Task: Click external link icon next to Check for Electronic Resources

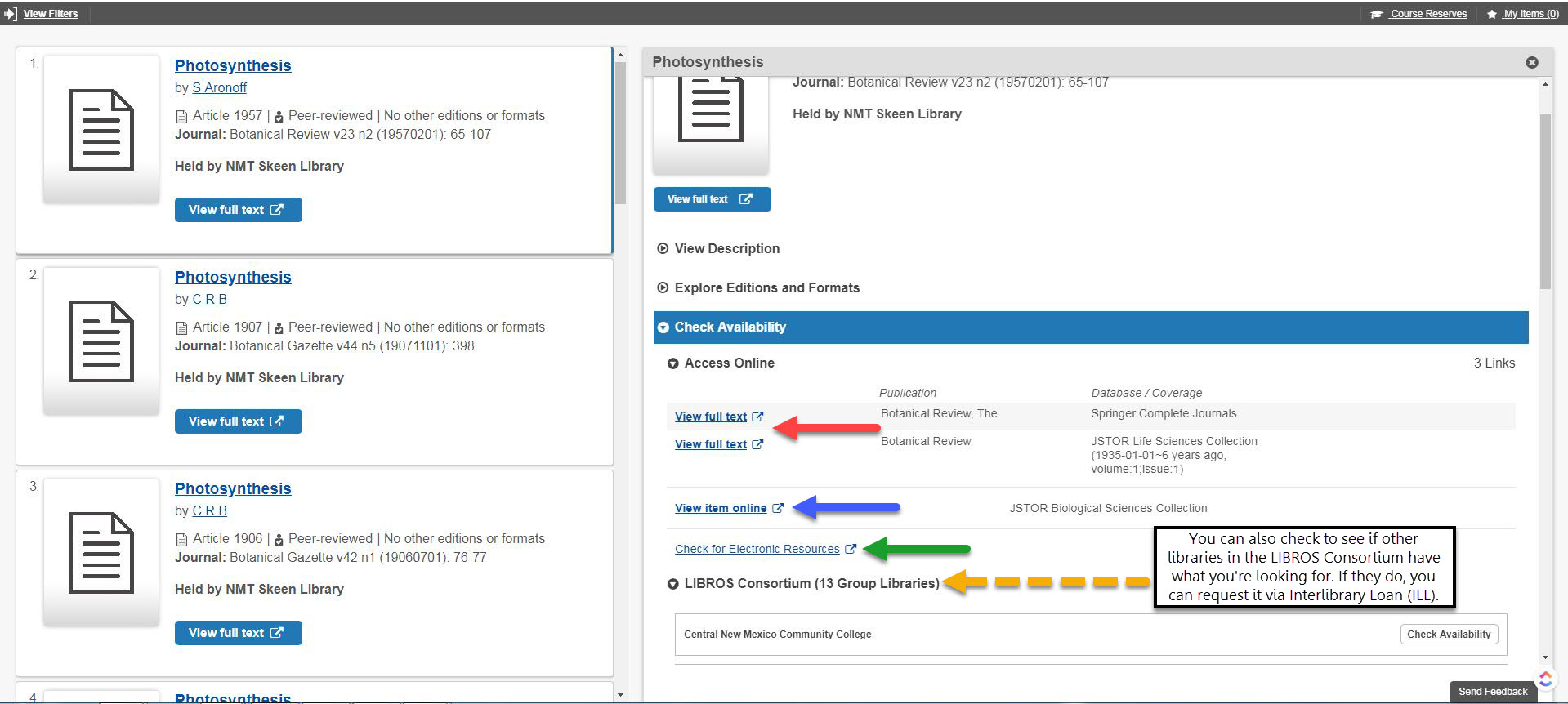Action: (851, 549)
